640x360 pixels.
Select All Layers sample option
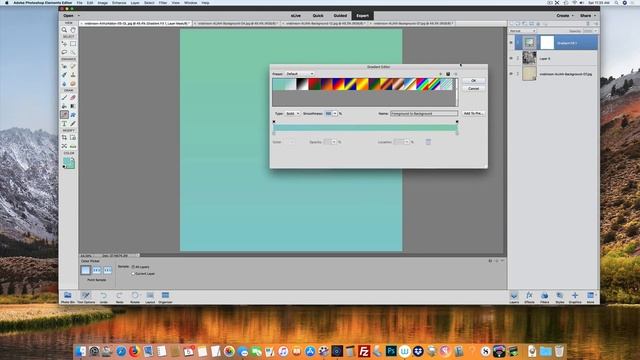[140, 267]
